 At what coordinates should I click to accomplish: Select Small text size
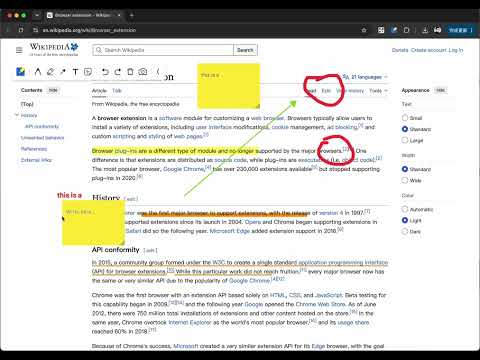[x=405, y=118]
